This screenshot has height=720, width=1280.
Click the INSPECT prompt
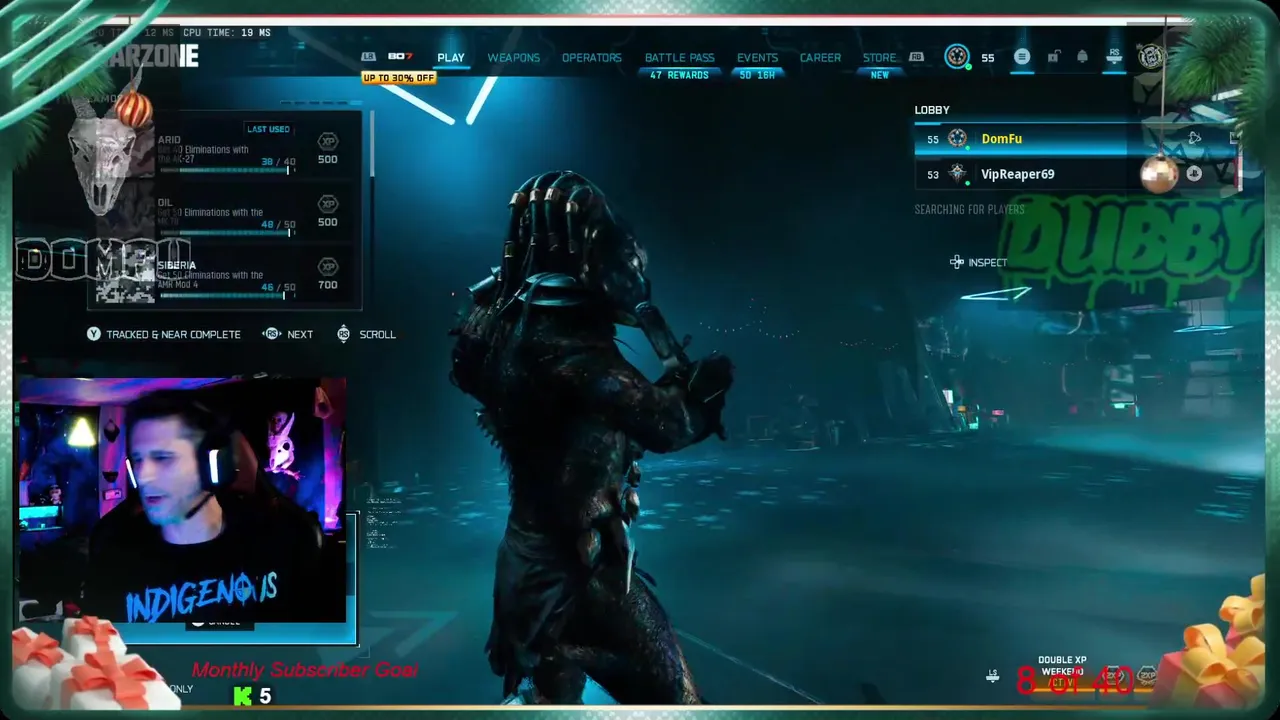[x=978, y=262]
